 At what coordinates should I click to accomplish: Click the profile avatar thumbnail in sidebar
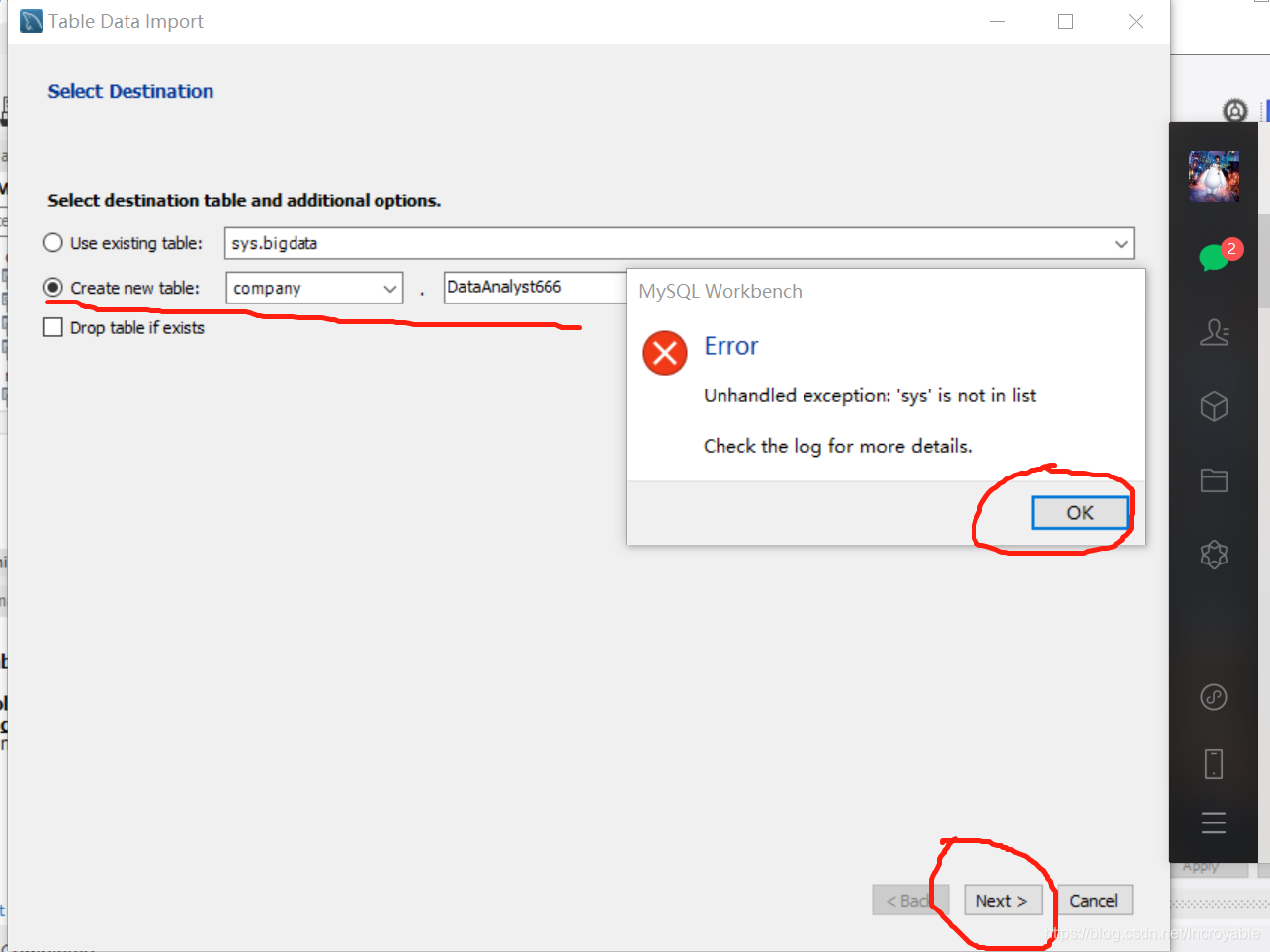tap(1214, 177)
